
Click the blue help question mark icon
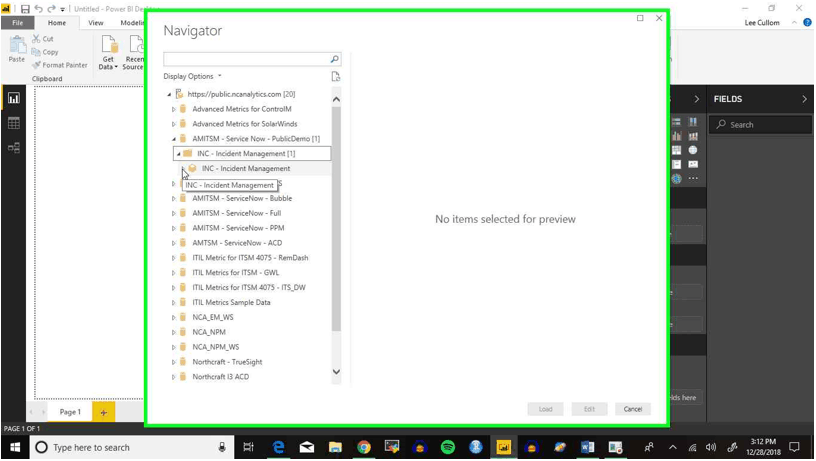click(807, 22)
